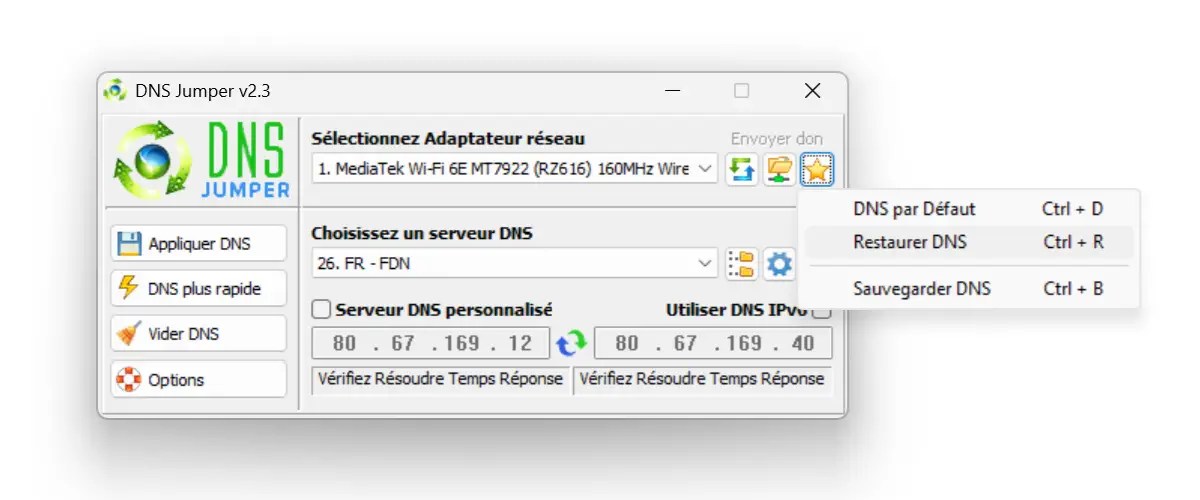Click the refresh adapter list icon
The height and width of the screenshot is (500, 1200).
tap(741, 170)
